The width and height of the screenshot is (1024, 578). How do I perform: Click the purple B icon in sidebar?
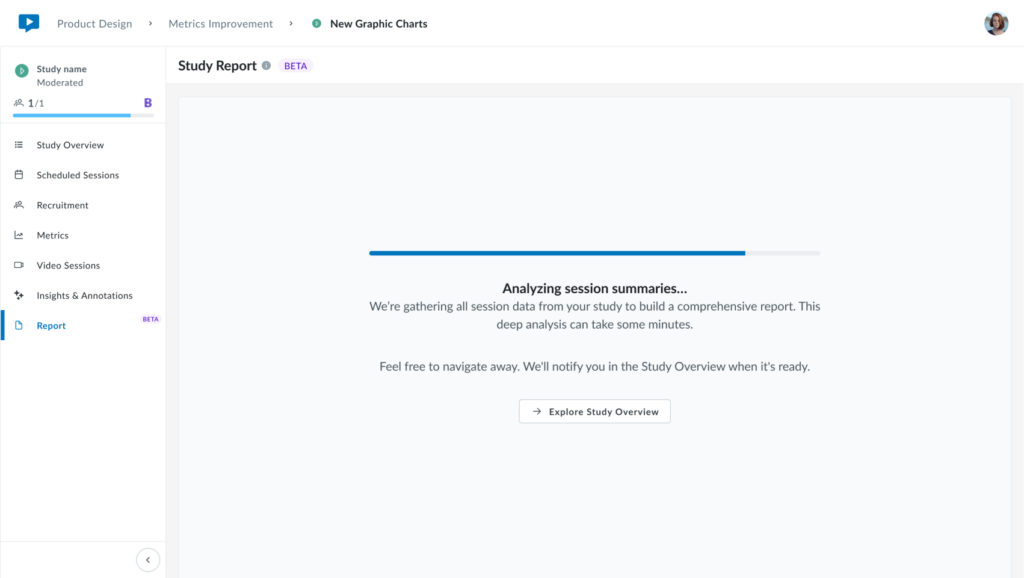pyautogui.click(x=148, y=103)
